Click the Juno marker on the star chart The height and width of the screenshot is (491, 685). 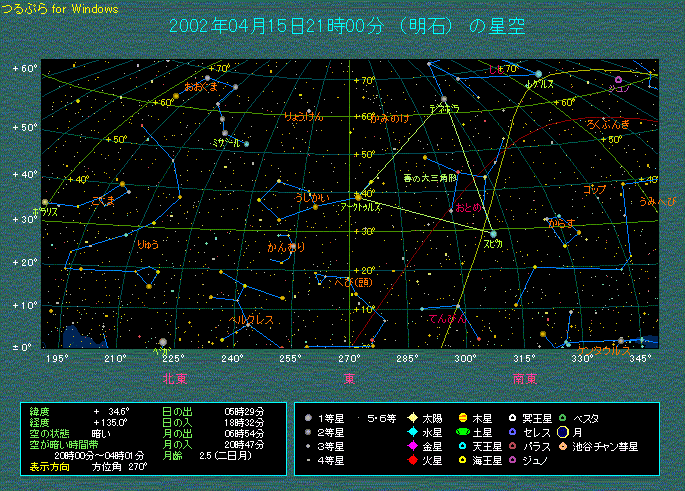tap(618, 80)
